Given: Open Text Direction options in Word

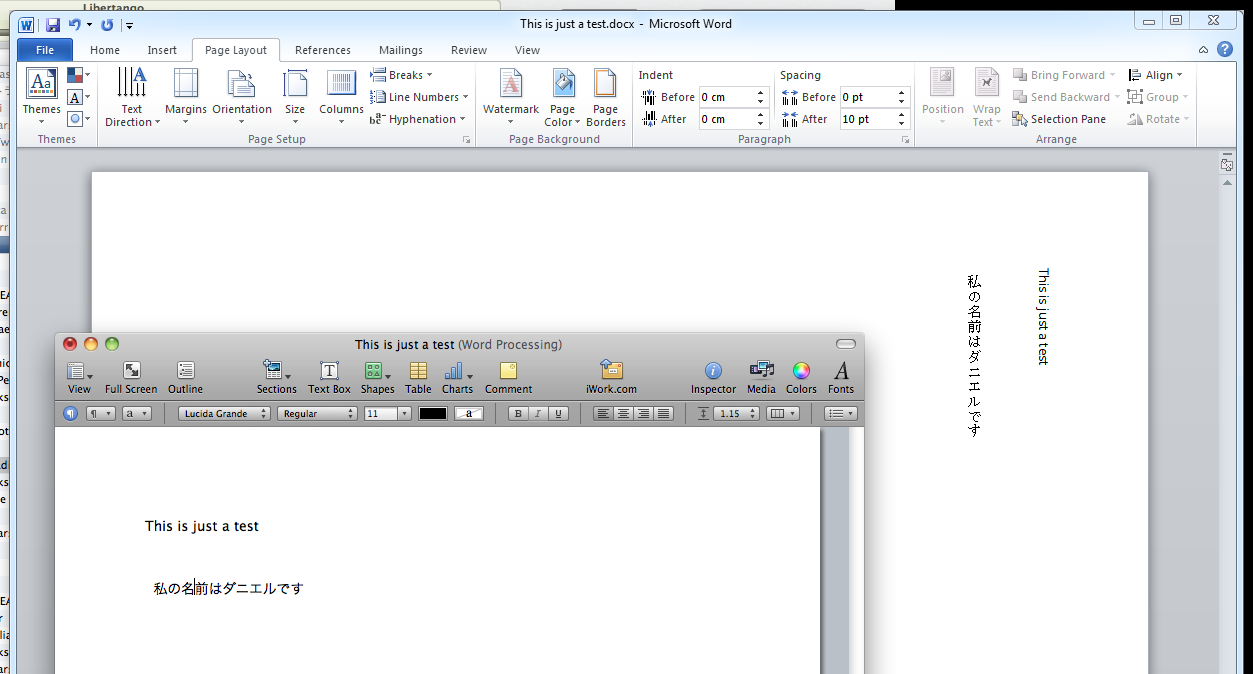Looking at the screenshot, I should (x=131, y=97).
